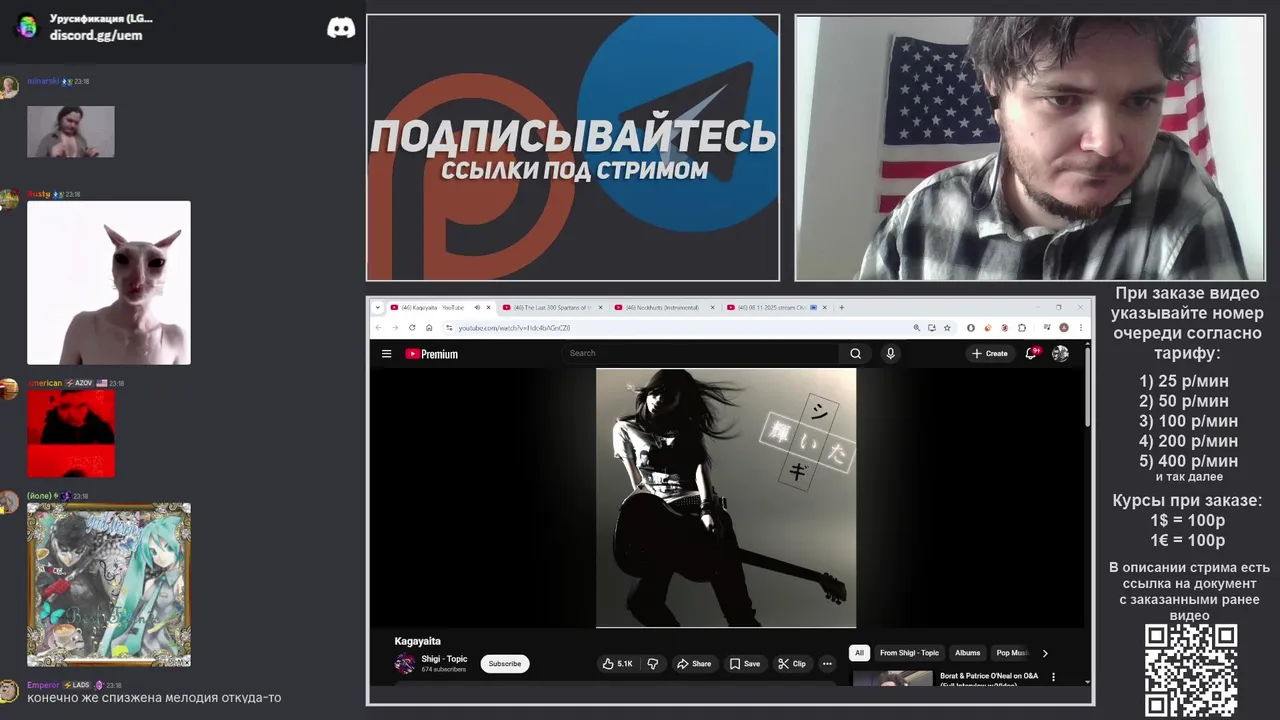
Task: Switch to the 08 11 2025 stream tab
Action: point(776,307)
